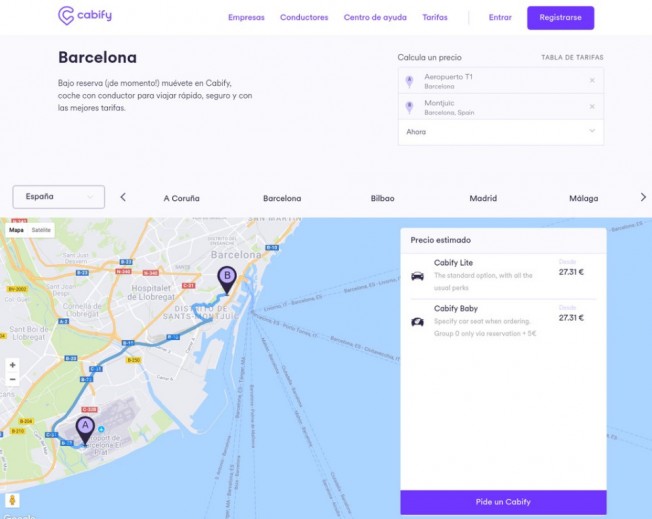Image resolution: width=652 pixels, height=519 pixels.
Task: Select the Madrid city tab
Action: click(483, 198)
